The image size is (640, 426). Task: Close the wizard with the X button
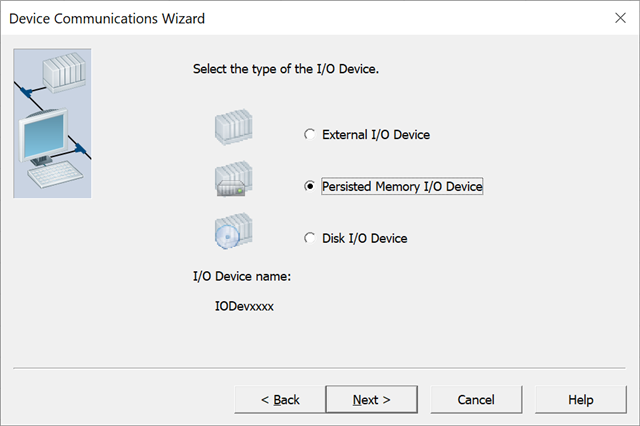point(620,18)
